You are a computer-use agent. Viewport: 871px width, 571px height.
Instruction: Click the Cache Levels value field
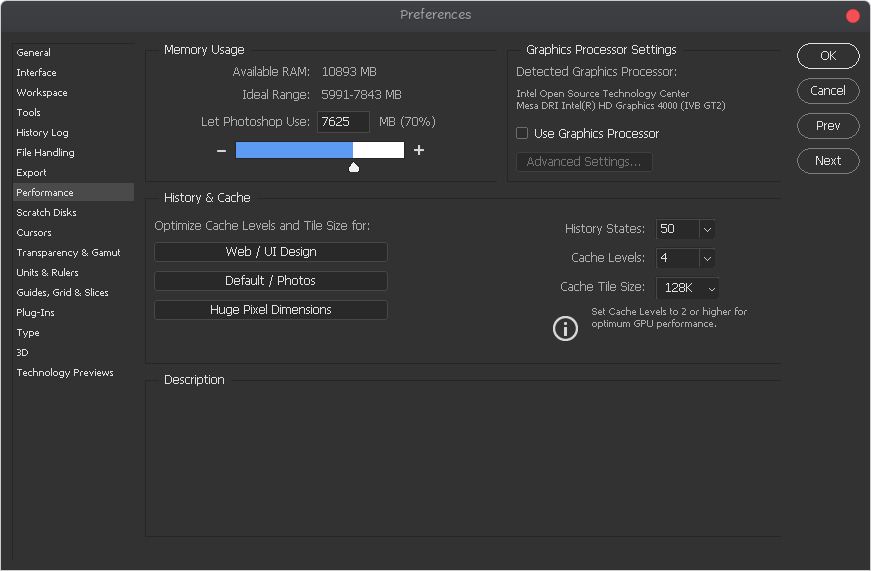pos(678,258)
